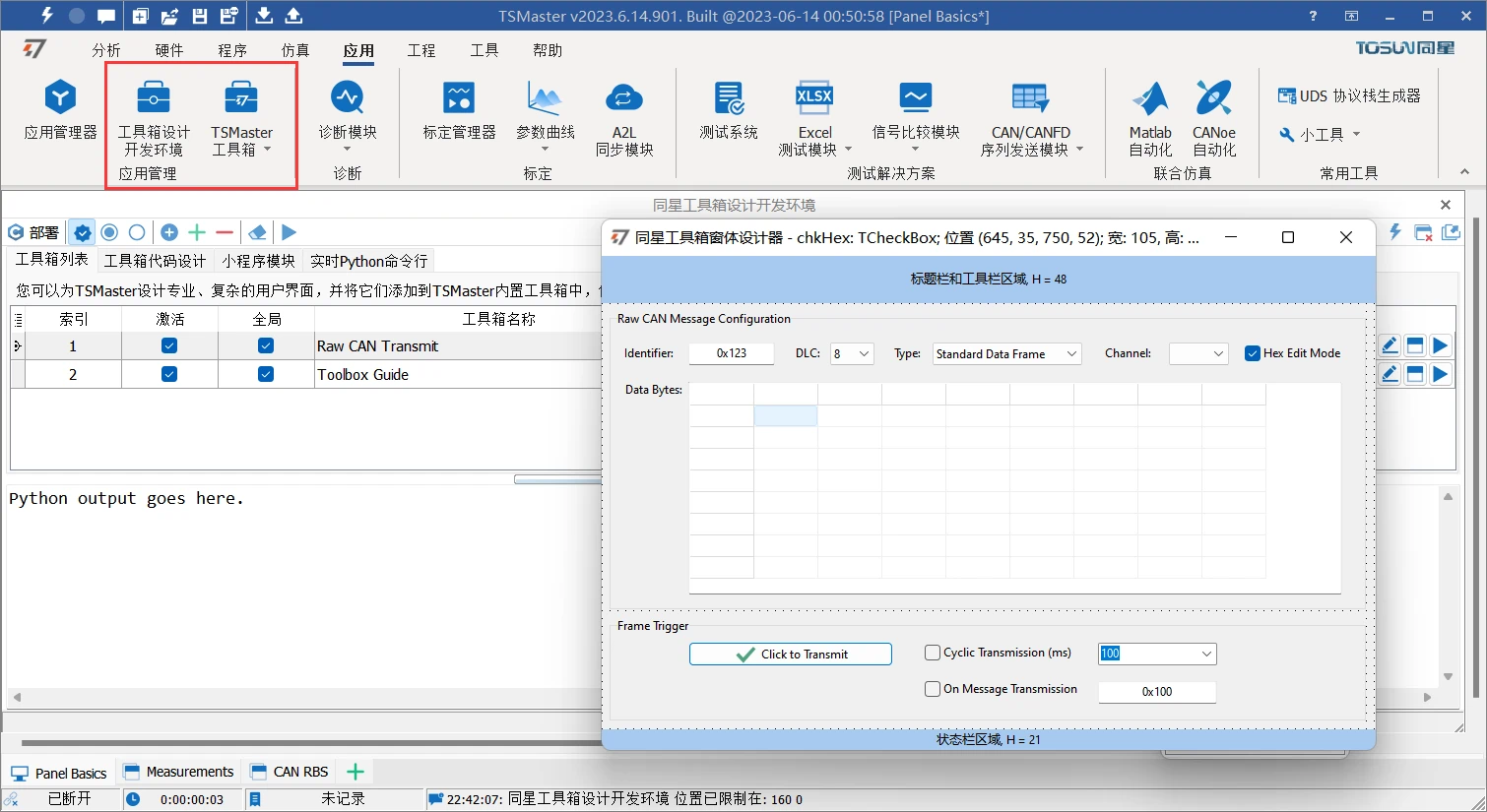Open UDS 协议栈生成器 generator
1487x812 pixels.
[x=1349, y=95]
